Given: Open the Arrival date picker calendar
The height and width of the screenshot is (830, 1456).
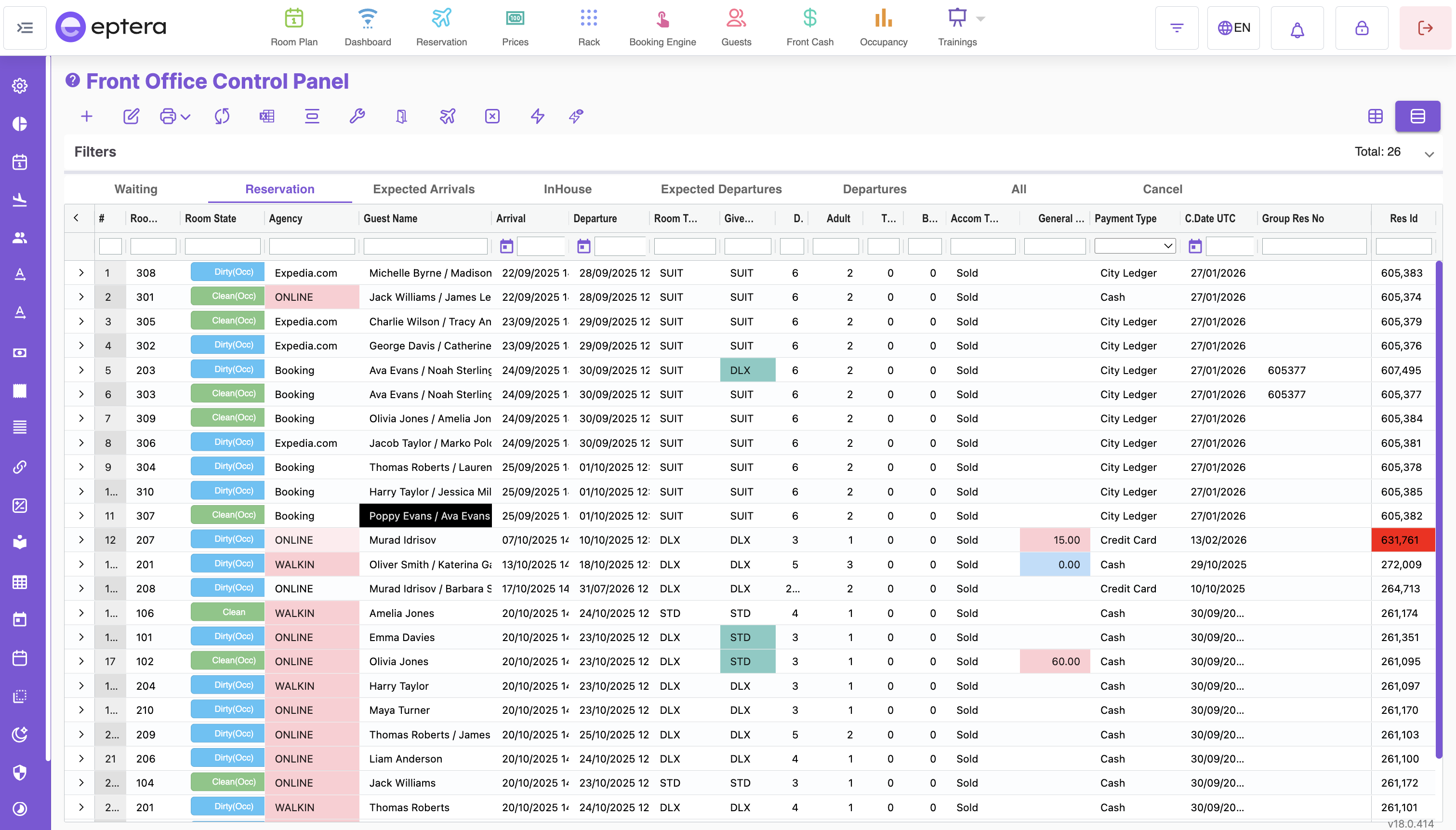Looking at the screenshot, I should tap(506, 246).
